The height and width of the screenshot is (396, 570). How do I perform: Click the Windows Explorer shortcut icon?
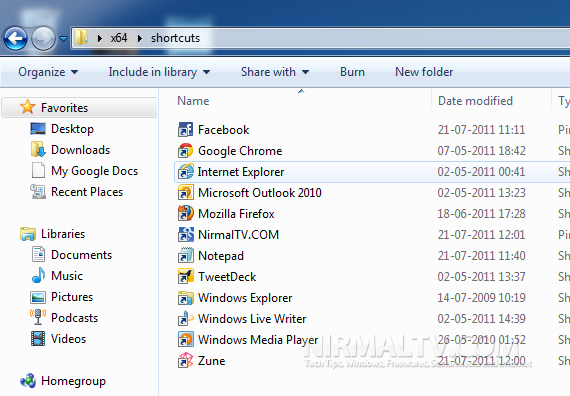coord(185,297)
